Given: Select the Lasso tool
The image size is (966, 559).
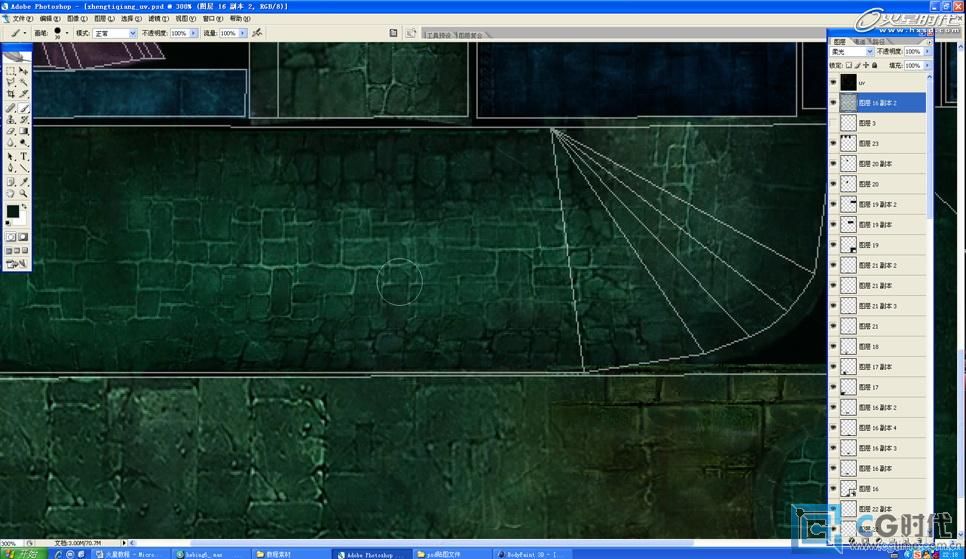Looking at the screenshot, I should tap(10, 83).
